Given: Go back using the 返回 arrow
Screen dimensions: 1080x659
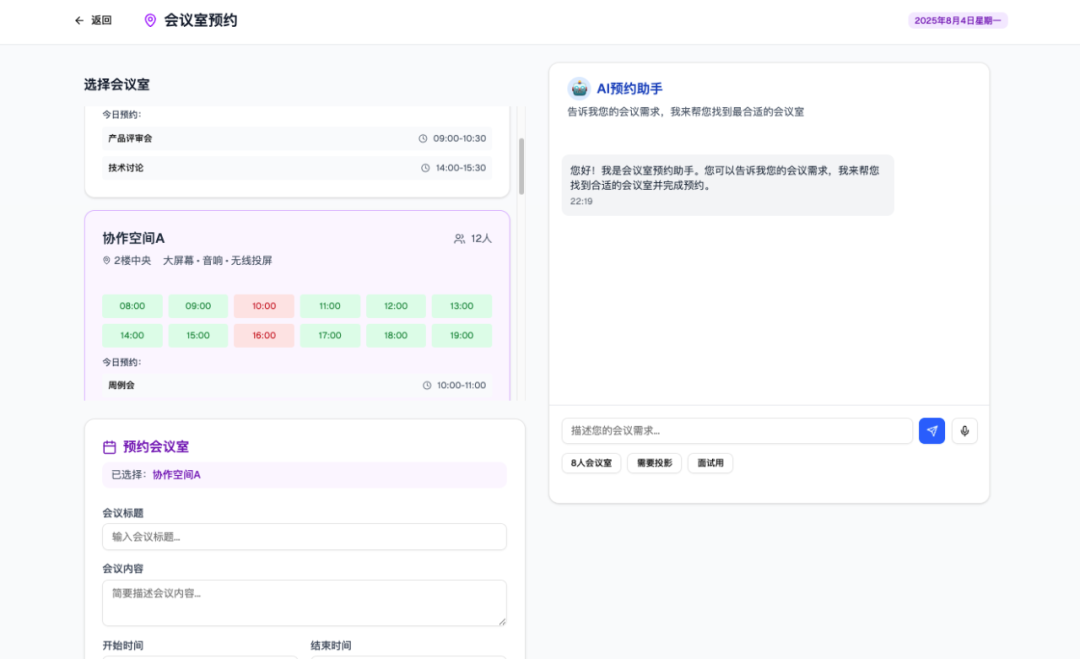Looking at the screenshot, I should click(79, 21).
